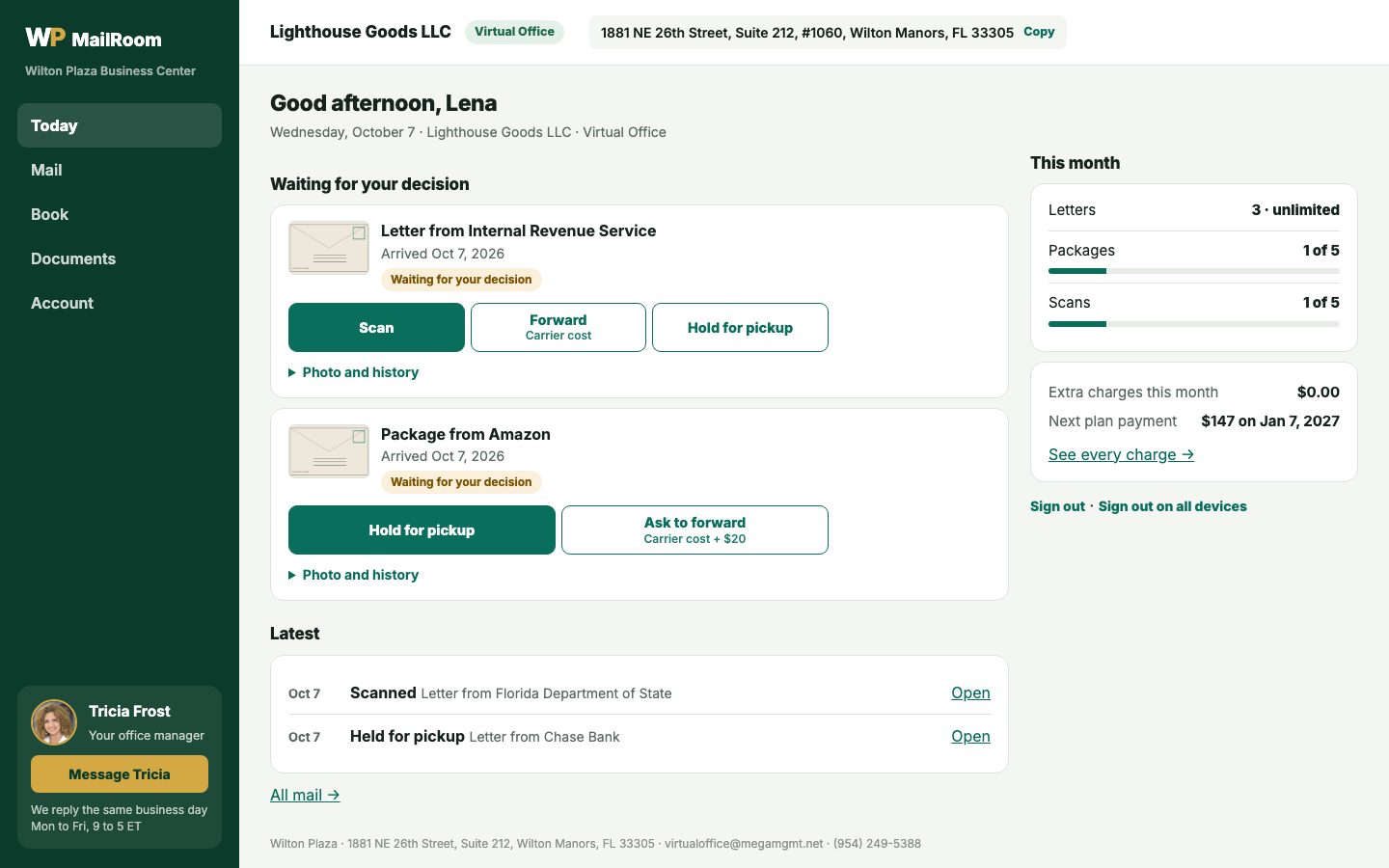The height and width of the screenshot is (868, 1389).
Task: Open the Amazon package envelope thumbnail
Action: [329, 451]
